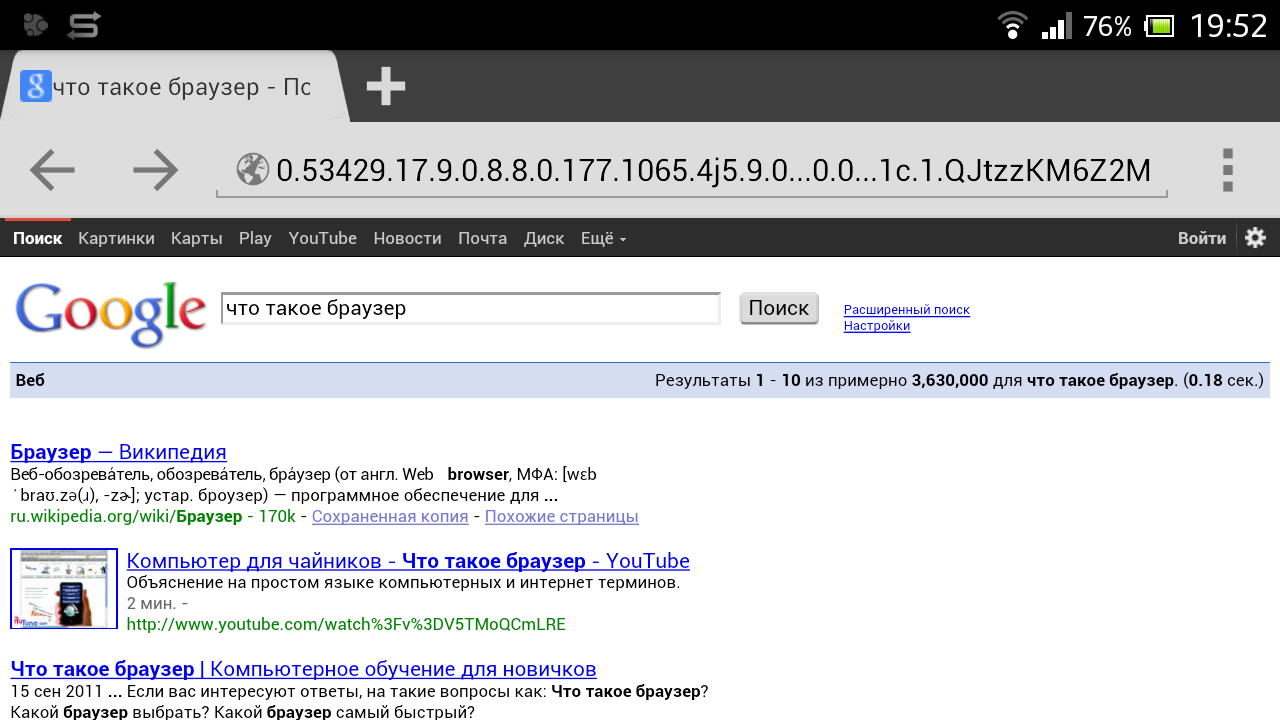The width and height of the screenshot is (1280, 720).
Task: Tap the cellular signal strength icon
Action: click(1056, 25)
